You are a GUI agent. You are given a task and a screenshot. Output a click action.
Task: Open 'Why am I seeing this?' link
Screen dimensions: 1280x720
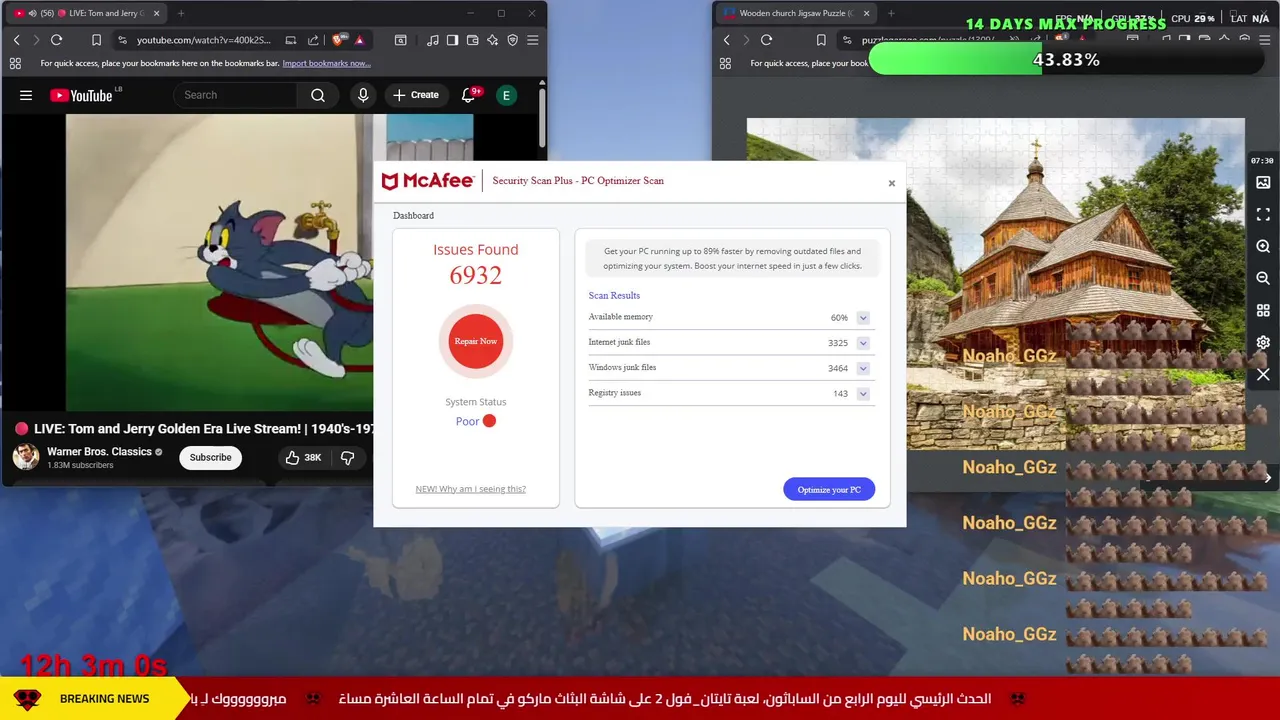(470, 489)
